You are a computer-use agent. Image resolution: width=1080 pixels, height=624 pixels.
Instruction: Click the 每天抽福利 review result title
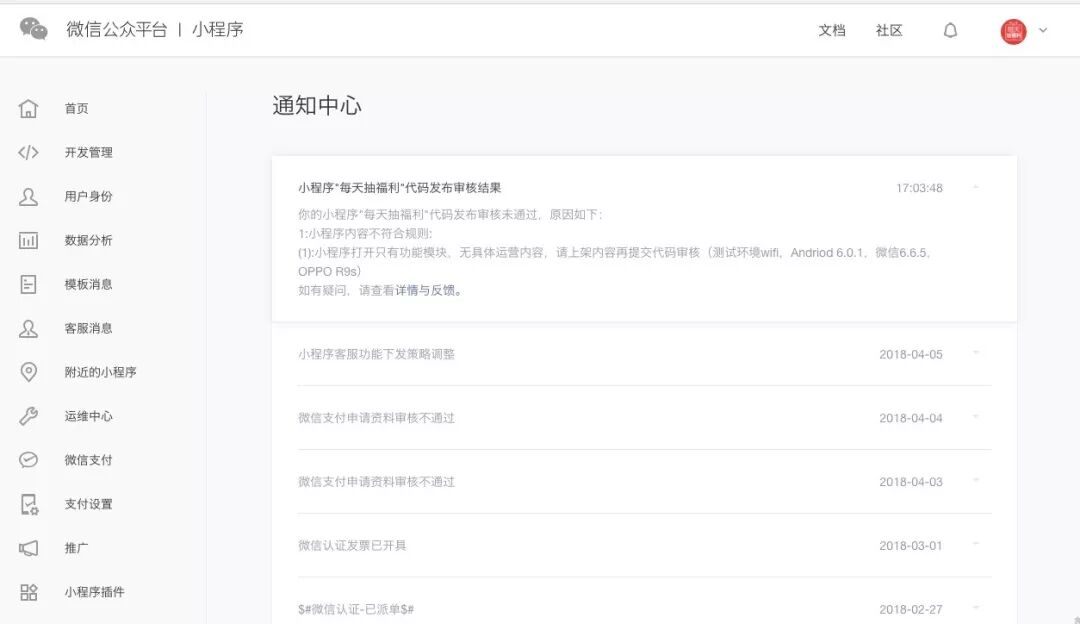pyautogui.click(x=399, y=188)
